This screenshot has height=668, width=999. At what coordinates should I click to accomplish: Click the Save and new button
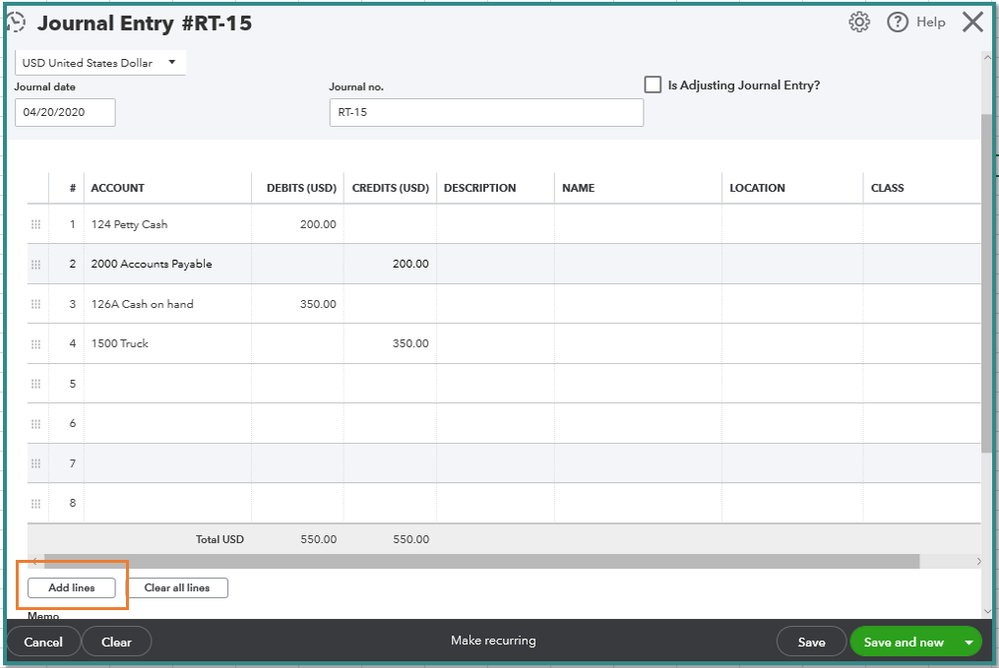pos(903,643)
